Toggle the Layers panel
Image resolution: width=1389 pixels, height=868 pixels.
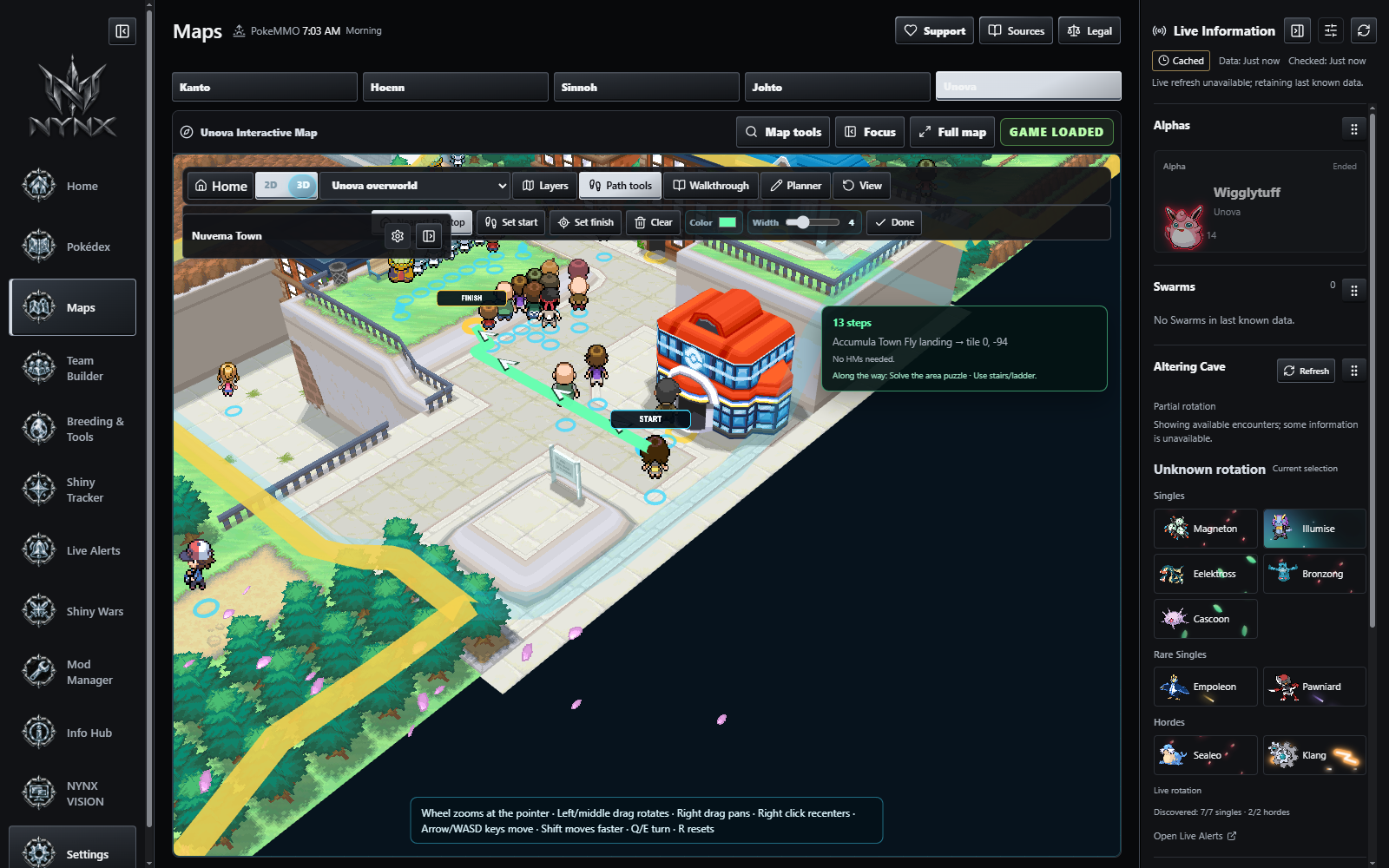click(545, 186)
